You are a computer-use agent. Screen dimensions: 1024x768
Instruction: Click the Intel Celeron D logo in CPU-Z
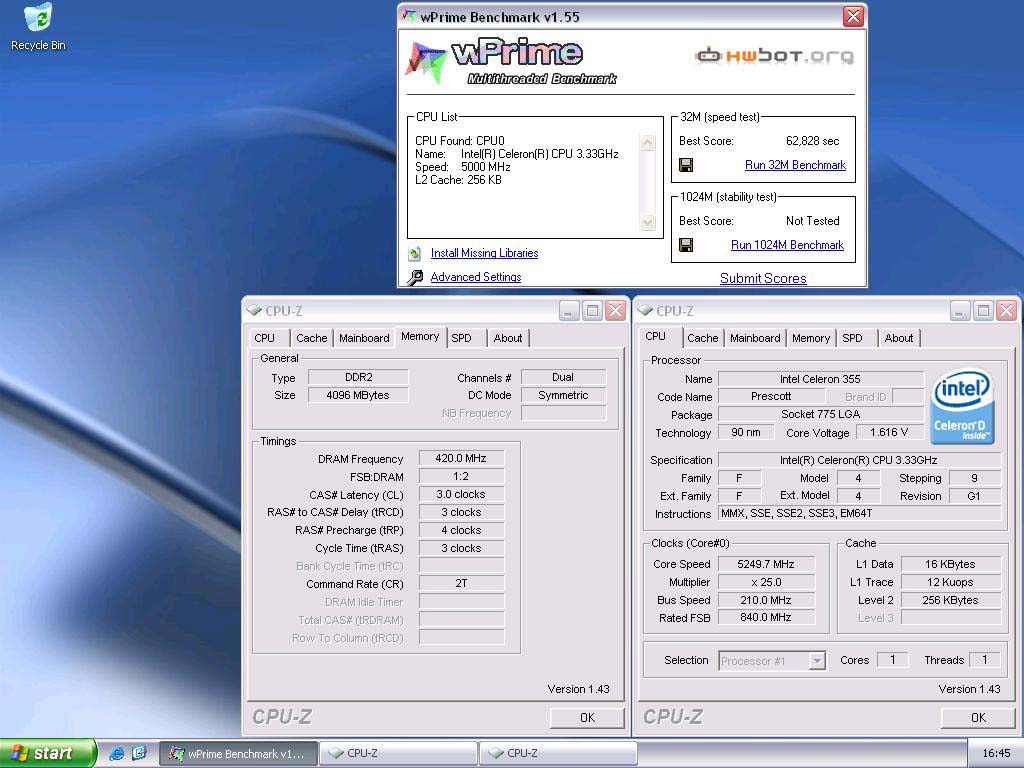point(962,408)
